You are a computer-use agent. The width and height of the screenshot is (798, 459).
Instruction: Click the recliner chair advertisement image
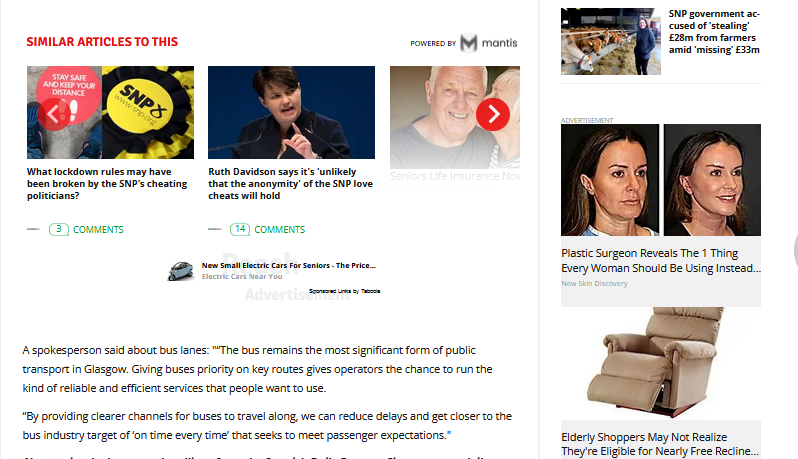click(661, 363)
